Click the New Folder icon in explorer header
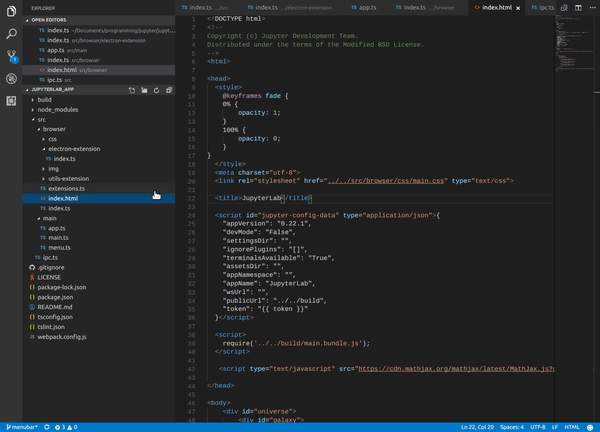Image resolution: width=600 pixels, height=432 pixels. (144, 90)
